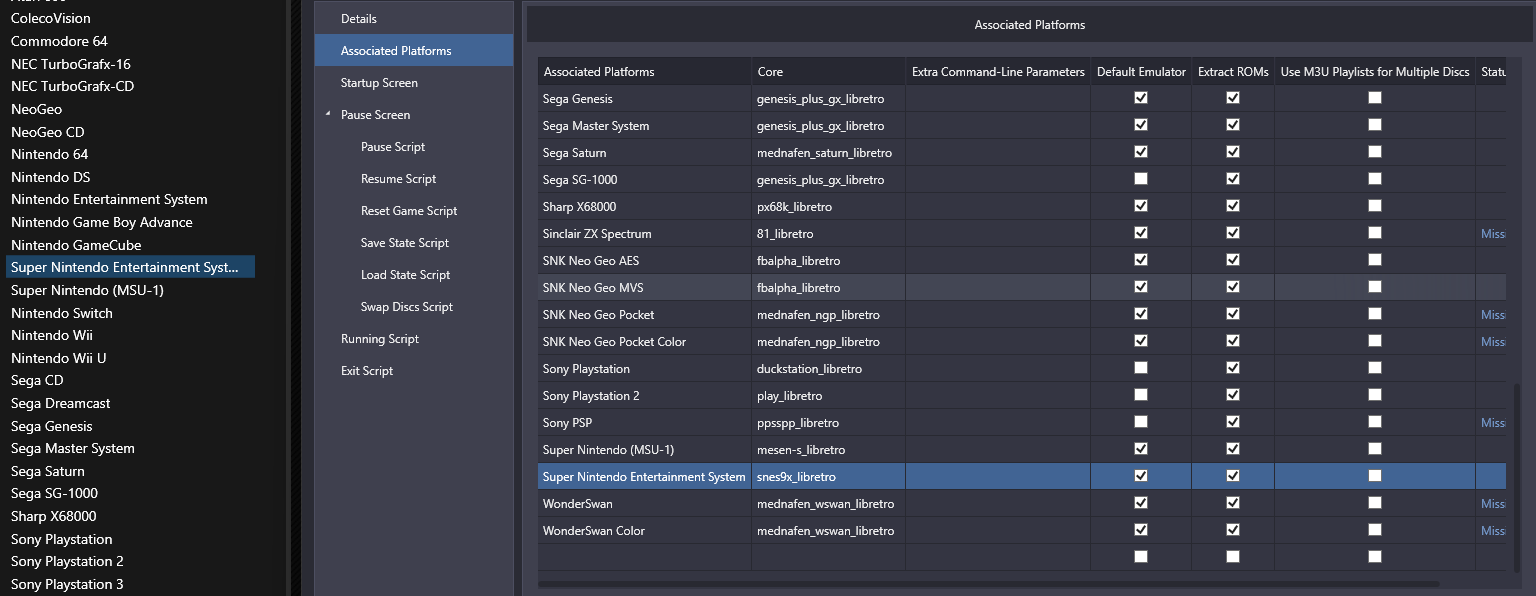
Task: Enable M3U Playlists for Sony Playstation 2
Action: pyautogui.click(x=1375, y=395)
